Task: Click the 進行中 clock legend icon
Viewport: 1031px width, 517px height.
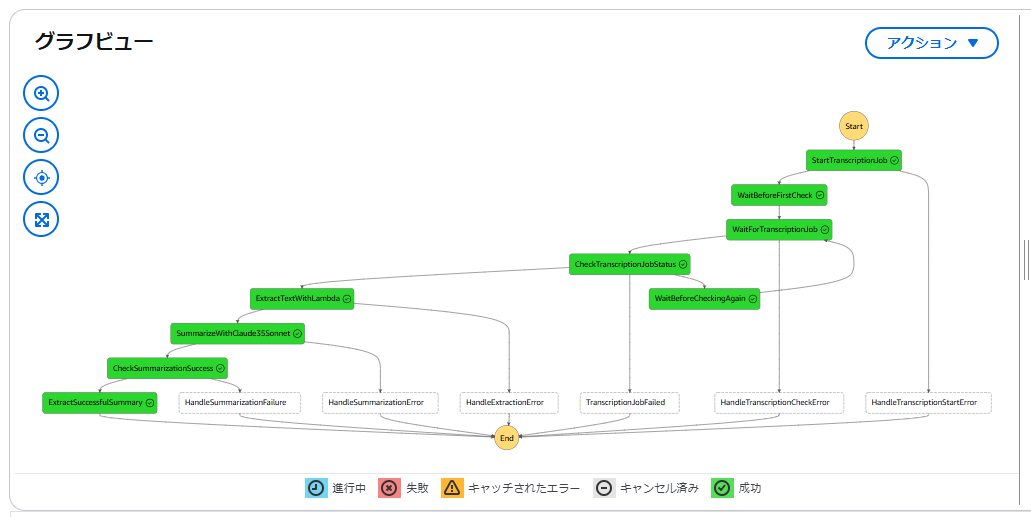Action: click(x=316, y=488)
